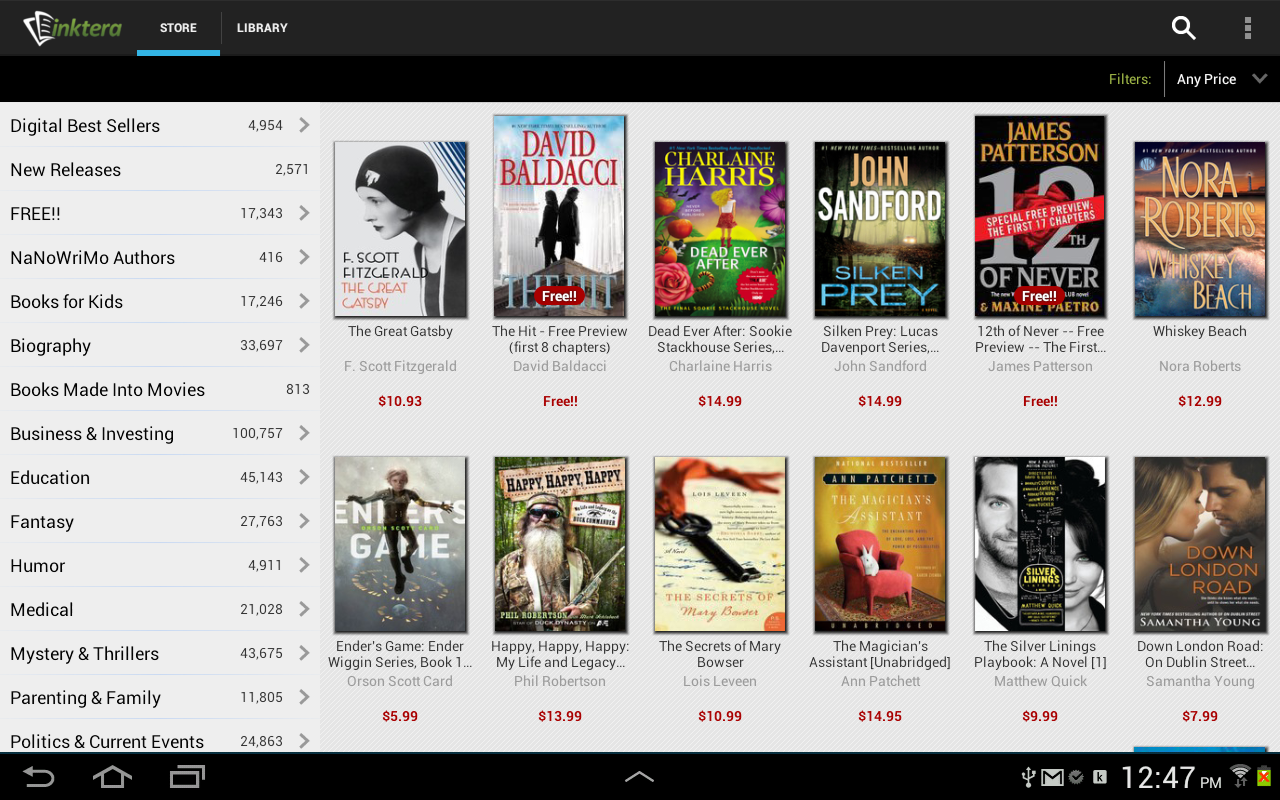Screen dimensions: 1280x800
Task: Expand Fantasy category chevron
Action: point(304,521)
